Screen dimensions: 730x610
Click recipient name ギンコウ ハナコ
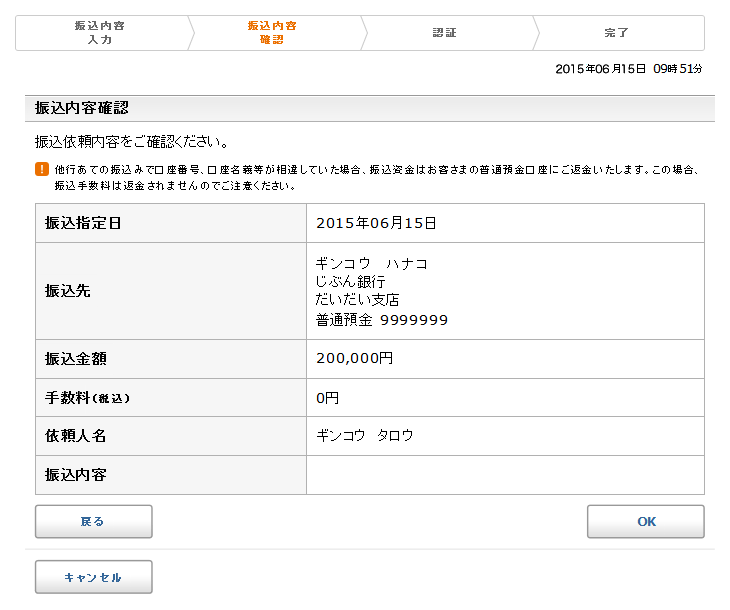(371, 263)
